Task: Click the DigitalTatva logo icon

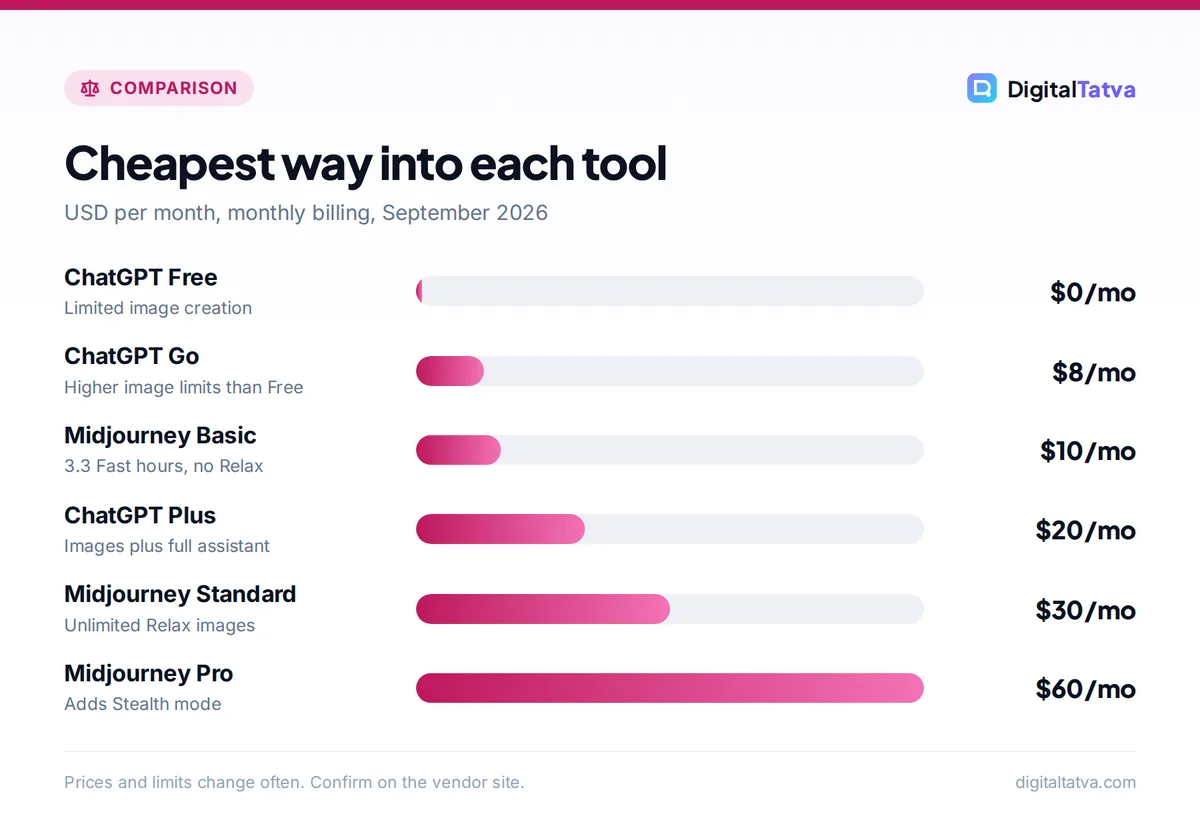Action: (x=982, y=88)
